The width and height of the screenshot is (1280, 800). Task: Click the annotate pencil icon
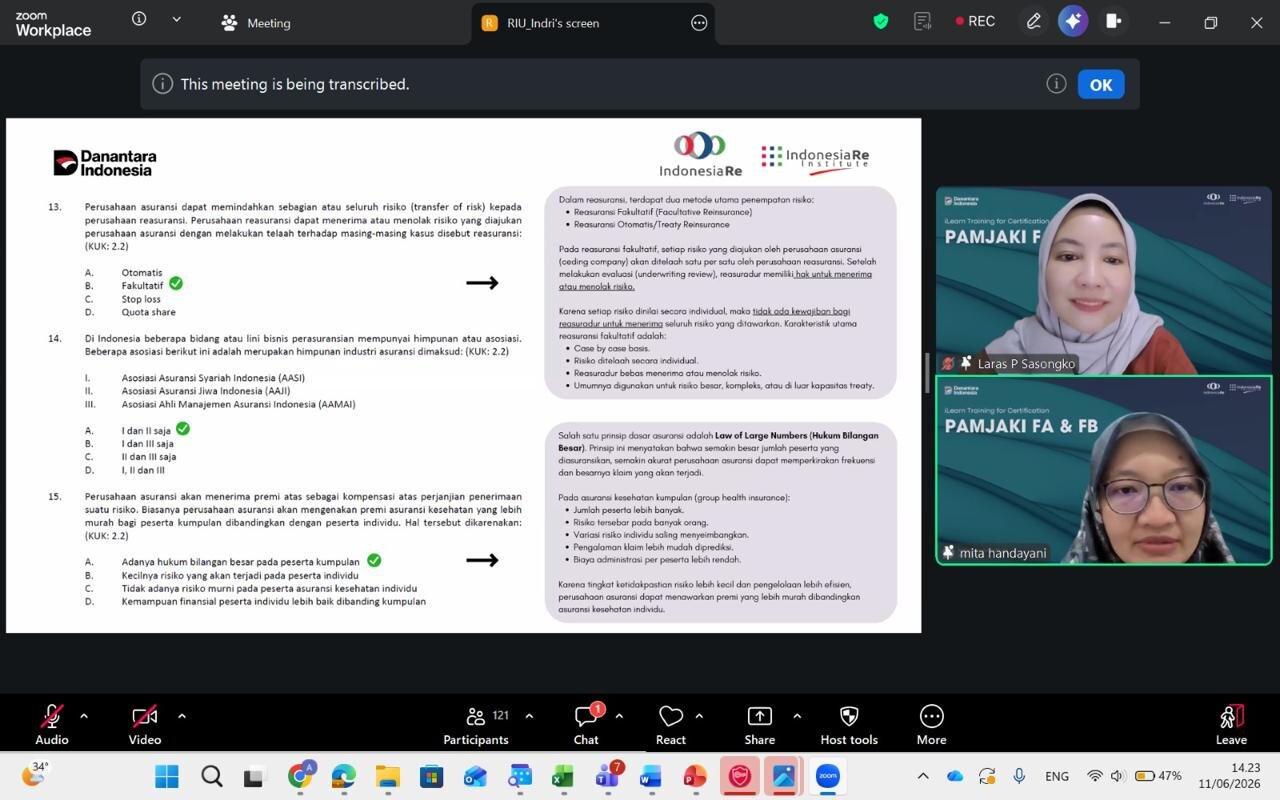(1033, 21)
